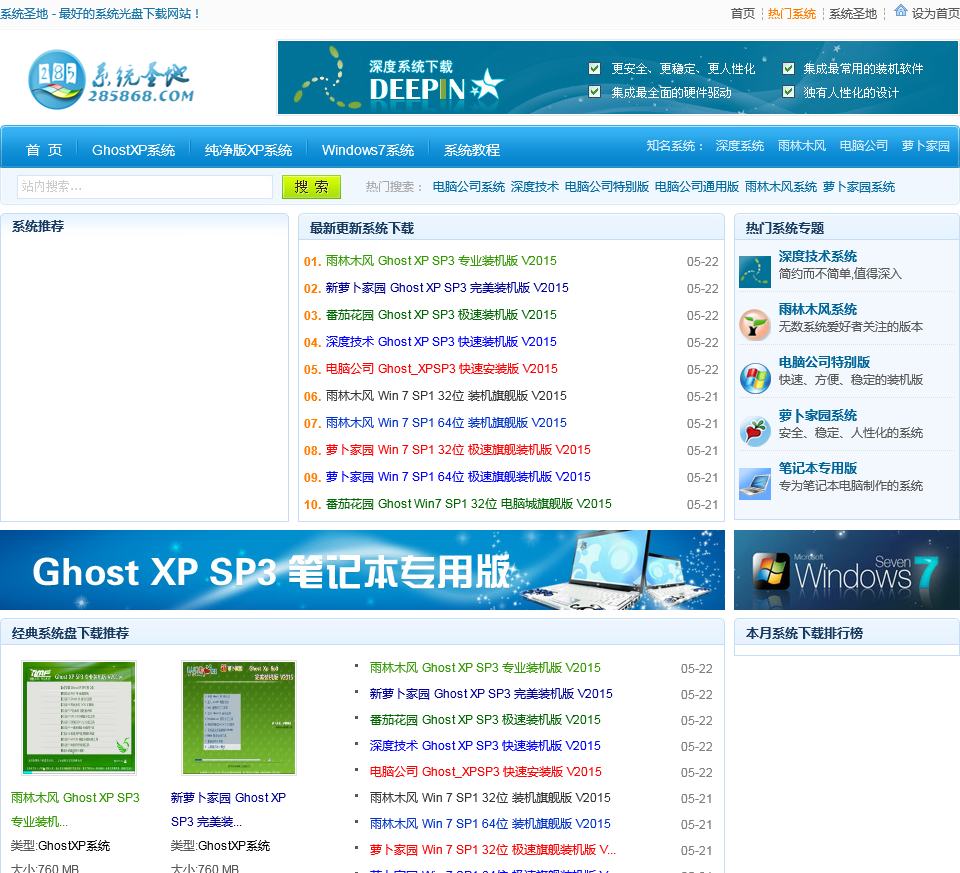Click 热门系统 in top-right links
This screenshot has width=960, height=873.
point(792,13)
